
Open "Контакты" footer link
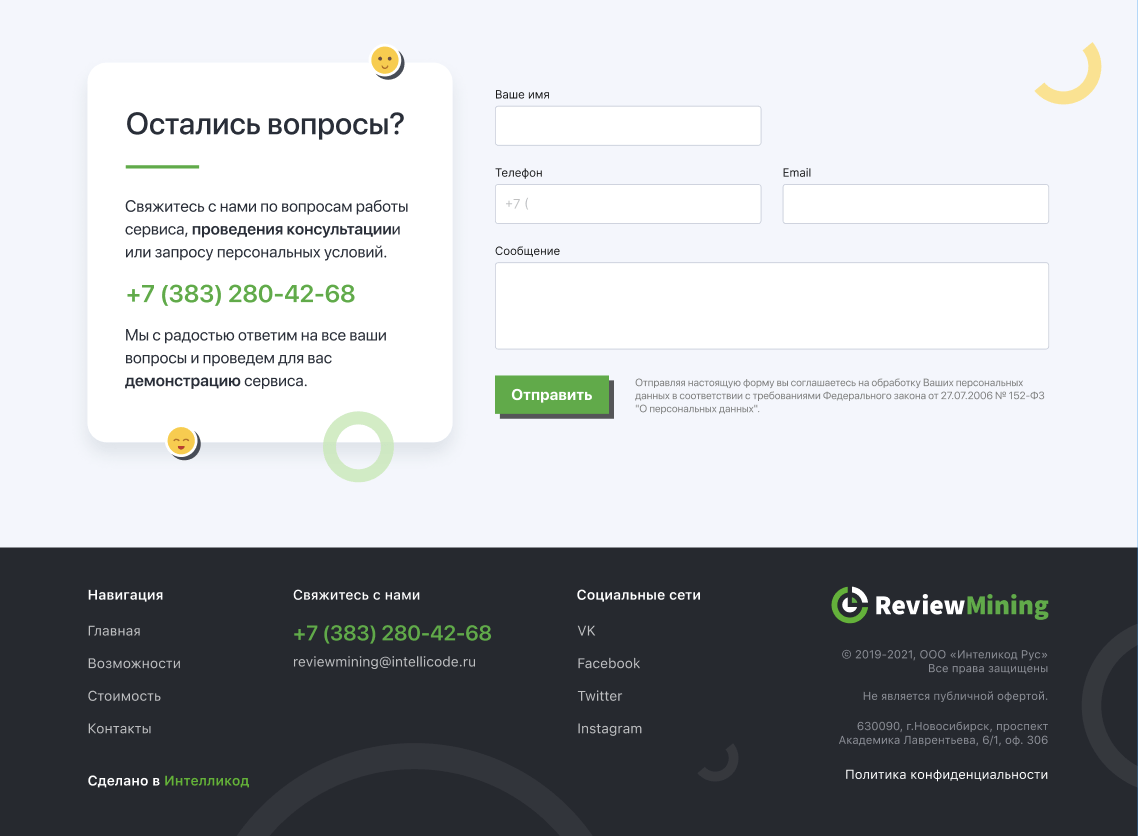[x=120, y=729]
